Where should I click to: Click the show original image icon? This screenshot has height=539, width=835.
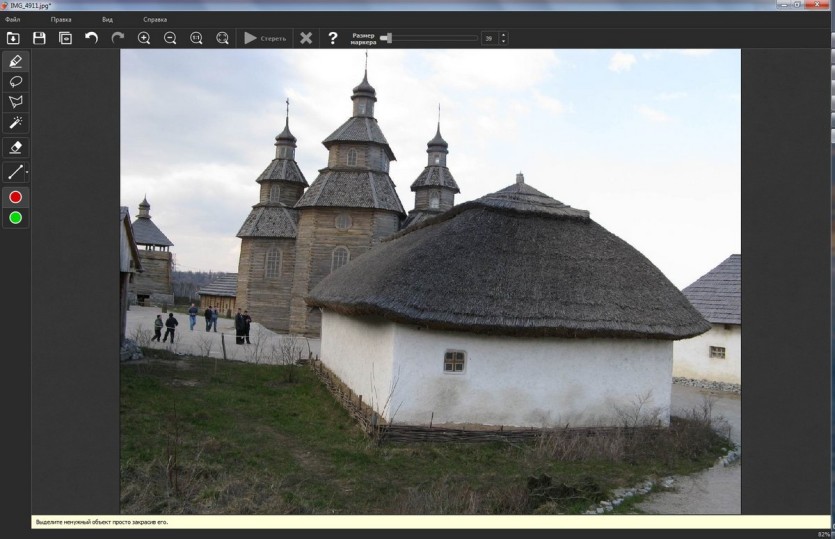pos(65,38)
